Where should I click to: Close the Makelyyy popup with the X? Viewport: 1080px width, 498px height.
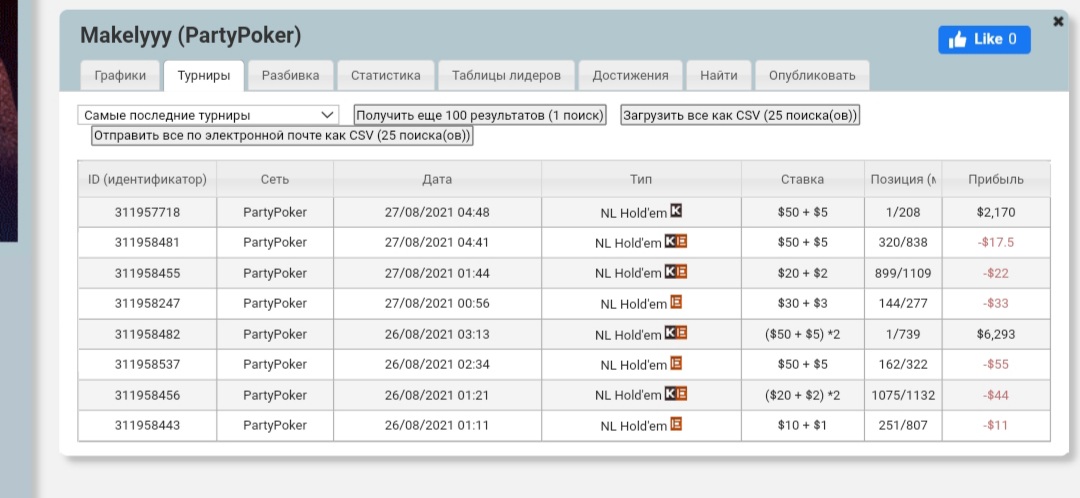click(1059, 21)
